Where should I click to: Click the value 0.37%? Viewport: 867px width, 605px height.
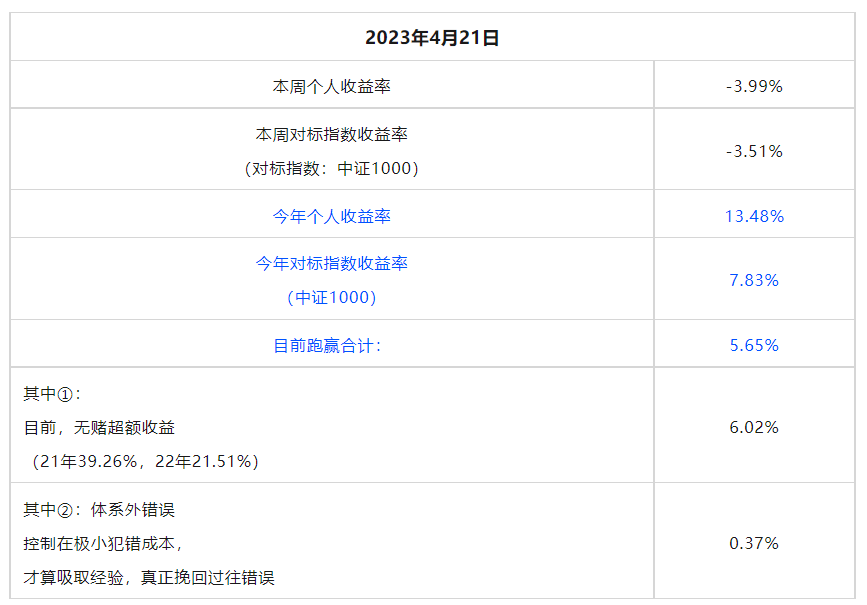click(x=754, y=544)
